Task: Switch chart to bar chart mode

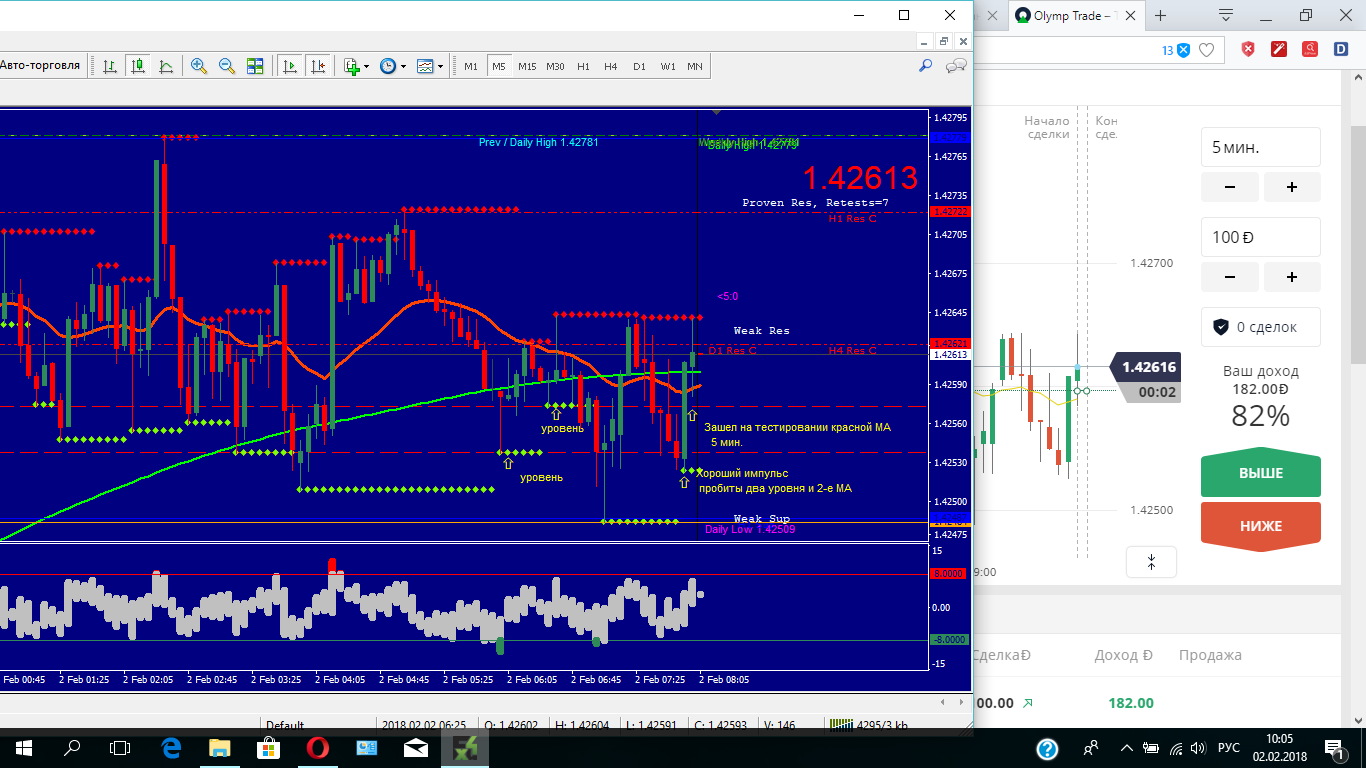Action: [110, 66]
